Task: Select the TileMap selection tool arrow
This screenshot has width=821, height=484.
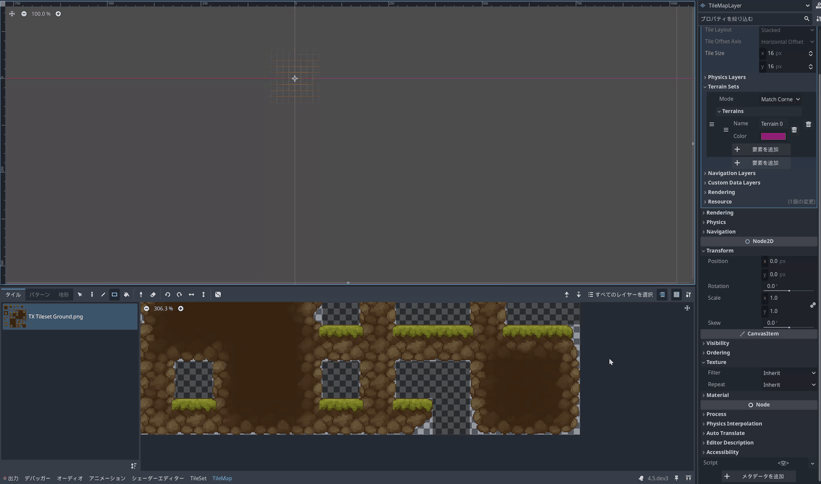Action: [80, 294]
